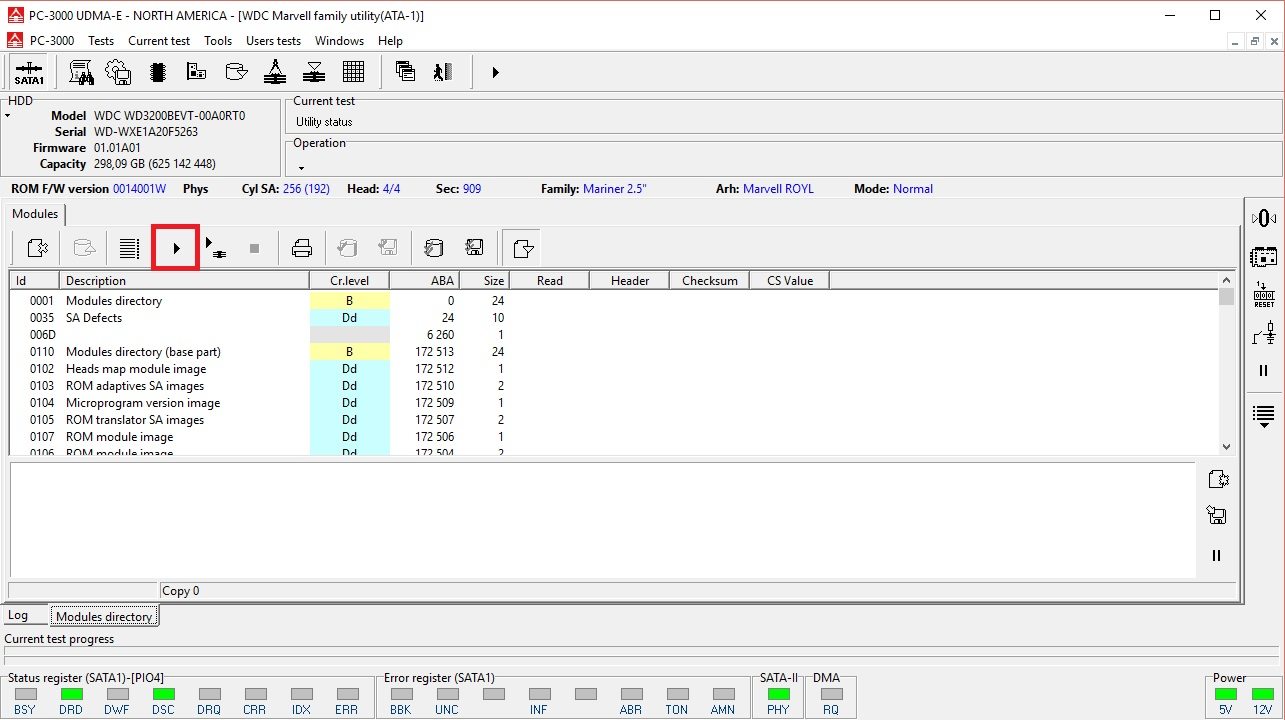The height and width of the screenshot is (720, 1285).
Task: Pause the log with icon beside log pane
Action: pyautogui.click(x=1217, y=556)
